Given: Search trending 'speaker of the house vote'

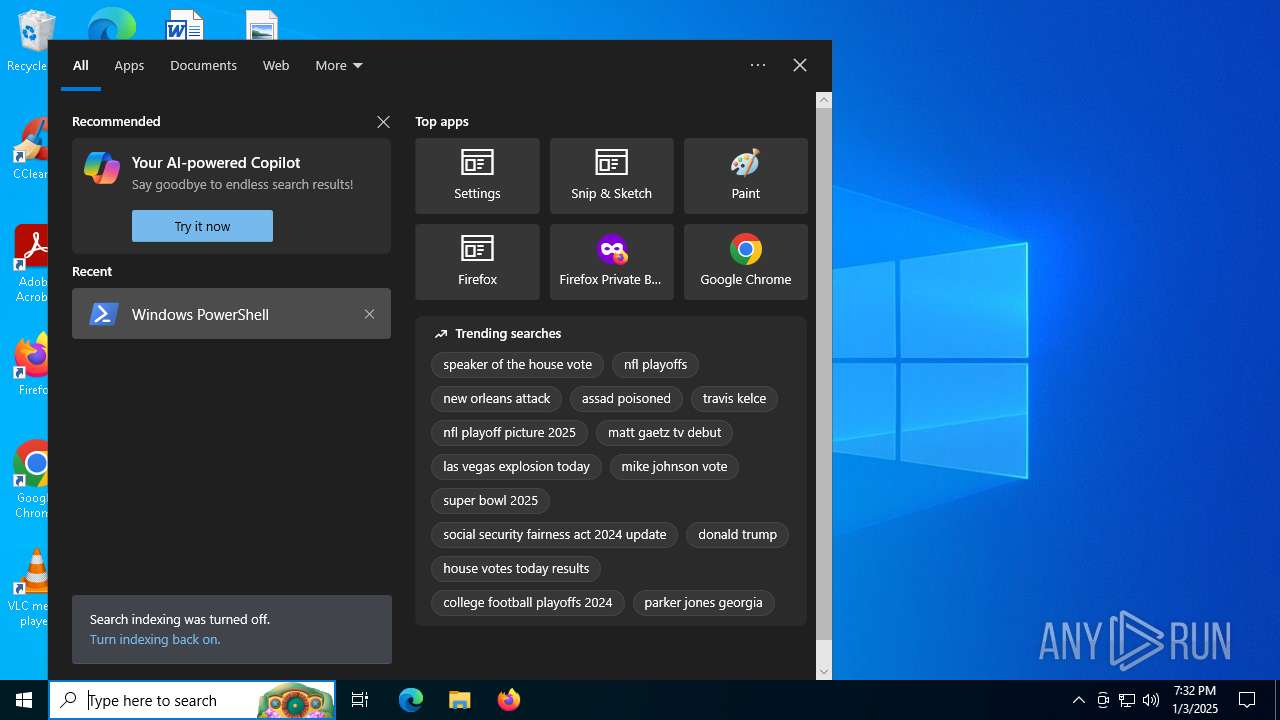Looking at the screenshot, I should [518, 365].
